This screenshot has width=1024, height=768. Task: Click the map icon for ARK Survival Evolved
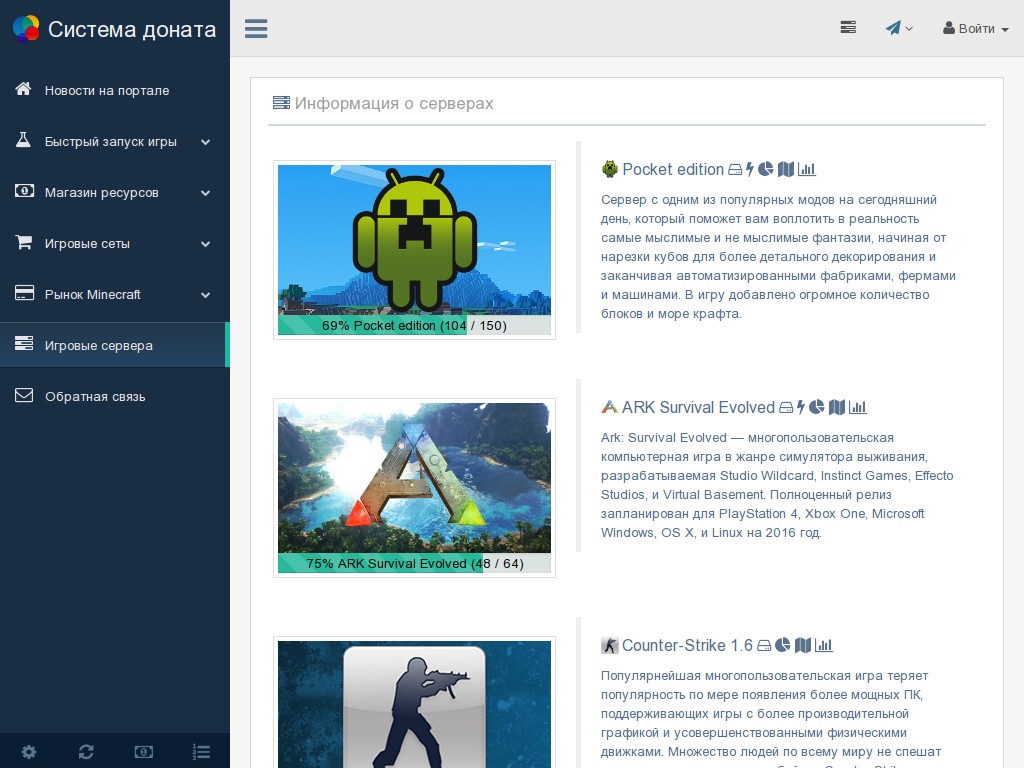(x=837, y=407)
